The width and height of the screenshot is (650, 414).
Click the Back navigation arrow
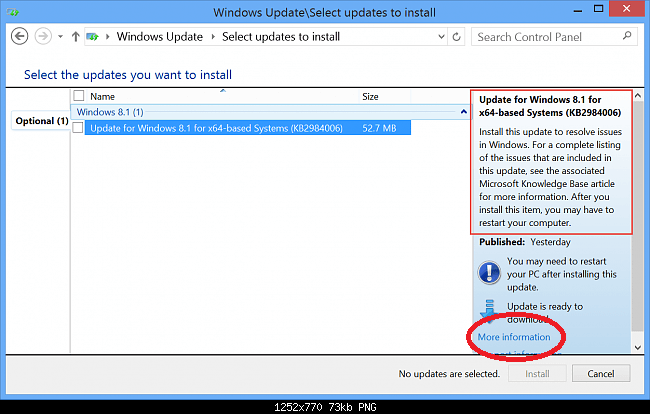click(19, 36)
